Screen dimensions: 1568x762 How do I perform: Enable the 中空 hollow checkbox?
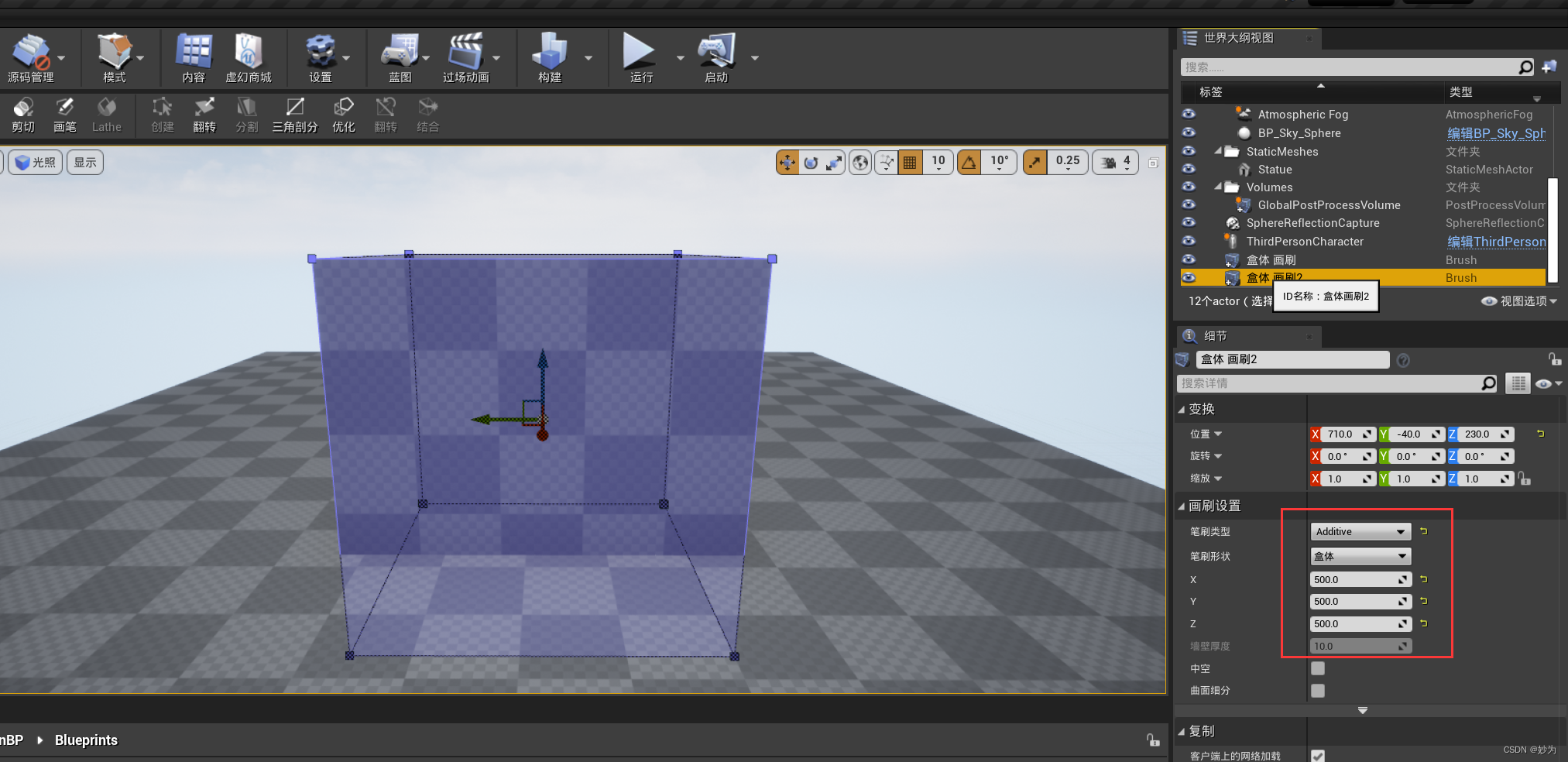pos(1318,668)
